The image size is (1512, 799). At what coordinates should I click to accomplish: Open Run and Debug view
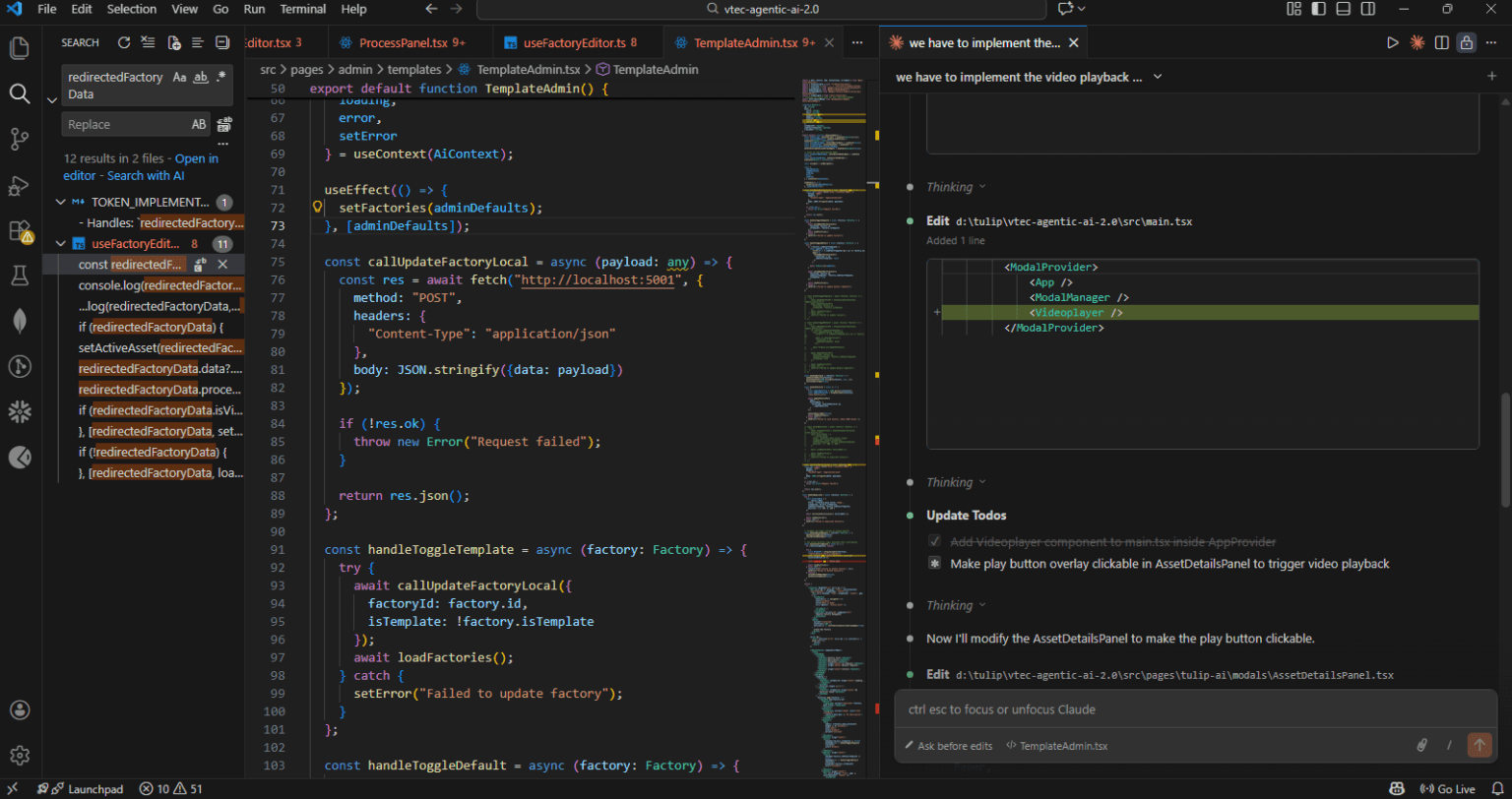pyautogui.click(x=19, y=185)
